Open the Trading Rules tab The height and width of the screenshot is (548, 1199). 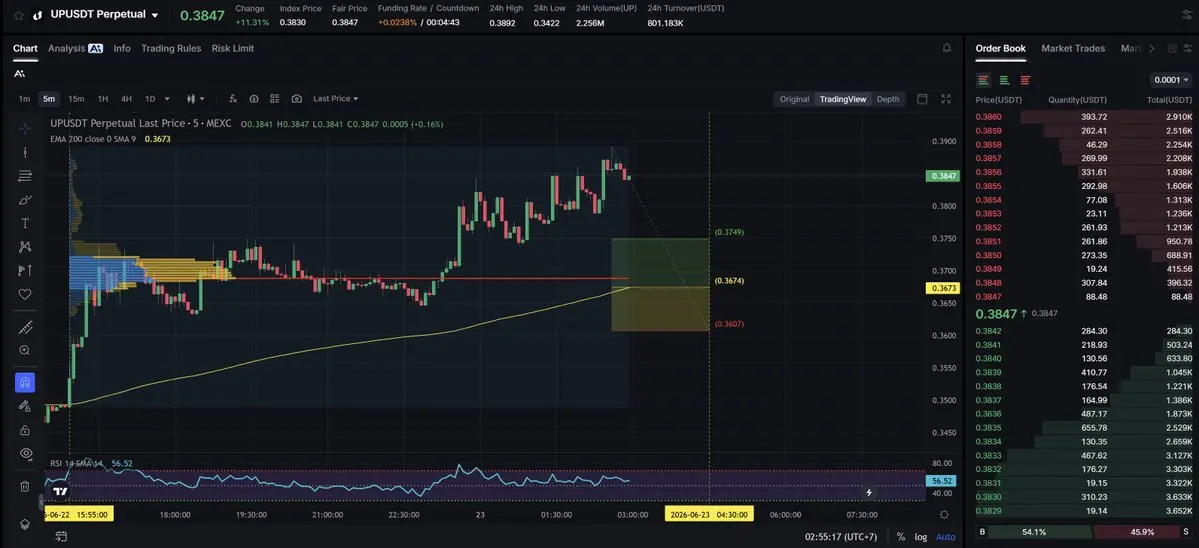(171, 48)
